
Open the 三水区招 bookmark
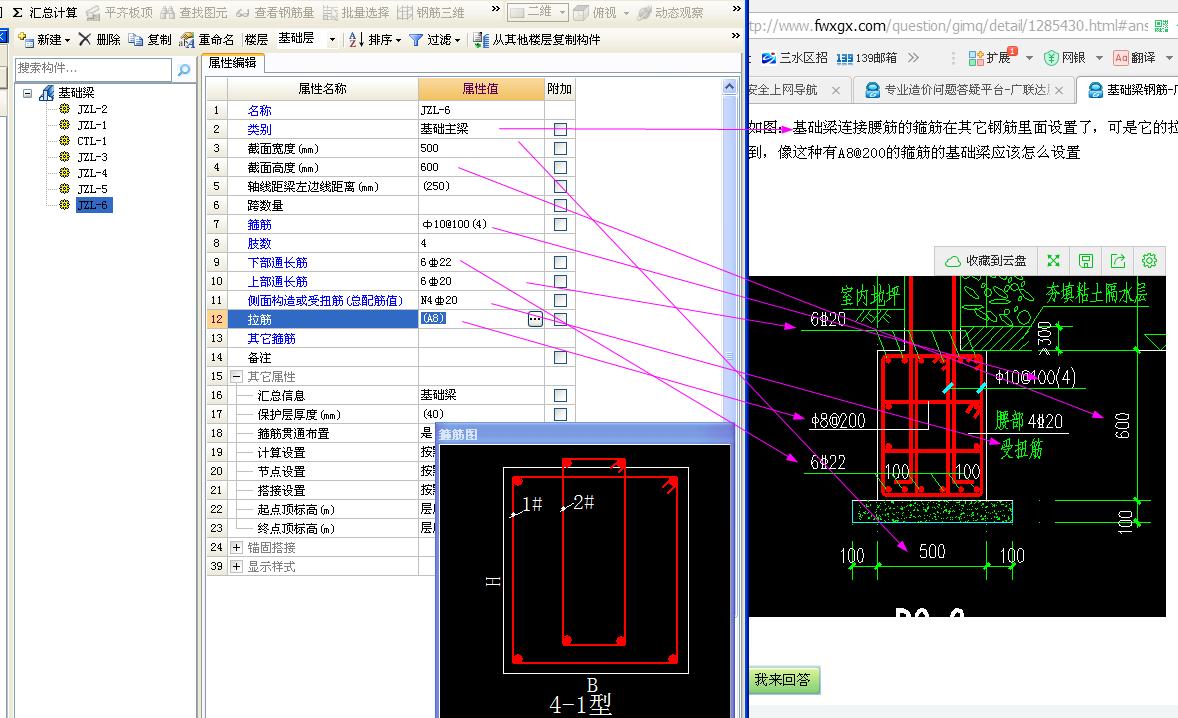click(794, 58)
